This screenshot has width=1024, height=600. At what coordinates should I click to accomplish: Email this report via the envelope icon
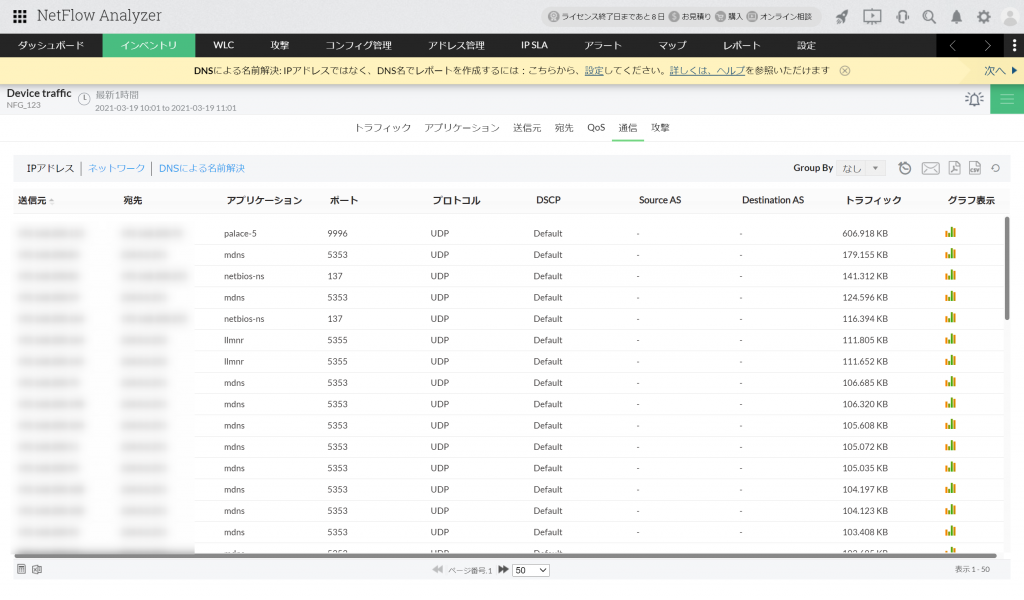(x=929, y=168)
